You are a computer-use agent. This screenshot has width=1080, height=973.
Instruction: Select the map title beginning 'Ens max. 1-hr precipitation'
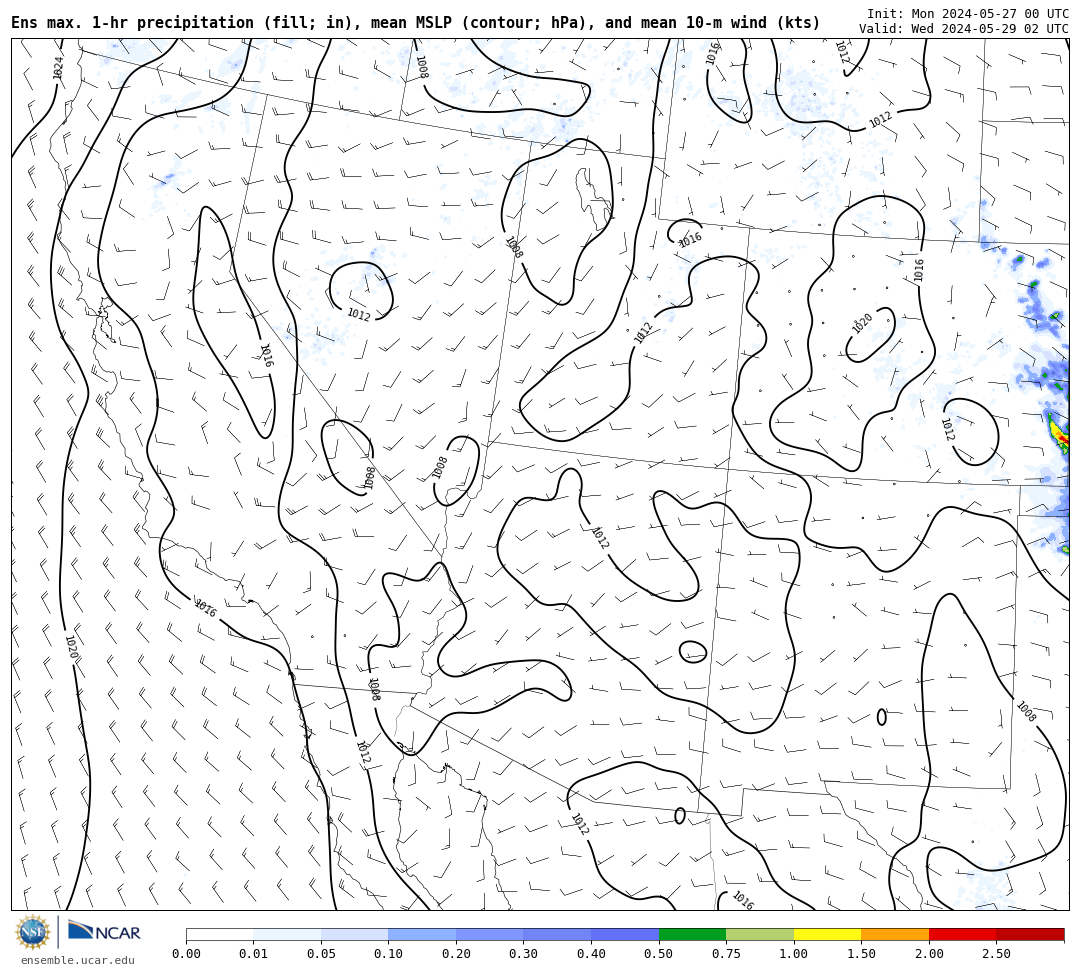(x=415, y=23)
